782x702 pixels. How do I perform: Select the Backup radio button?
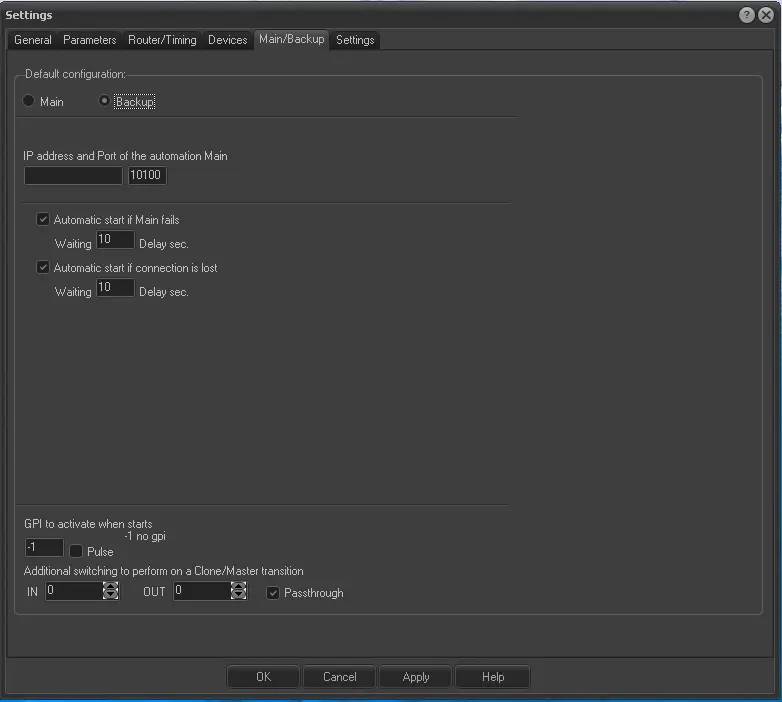click(x=104, y=102)
